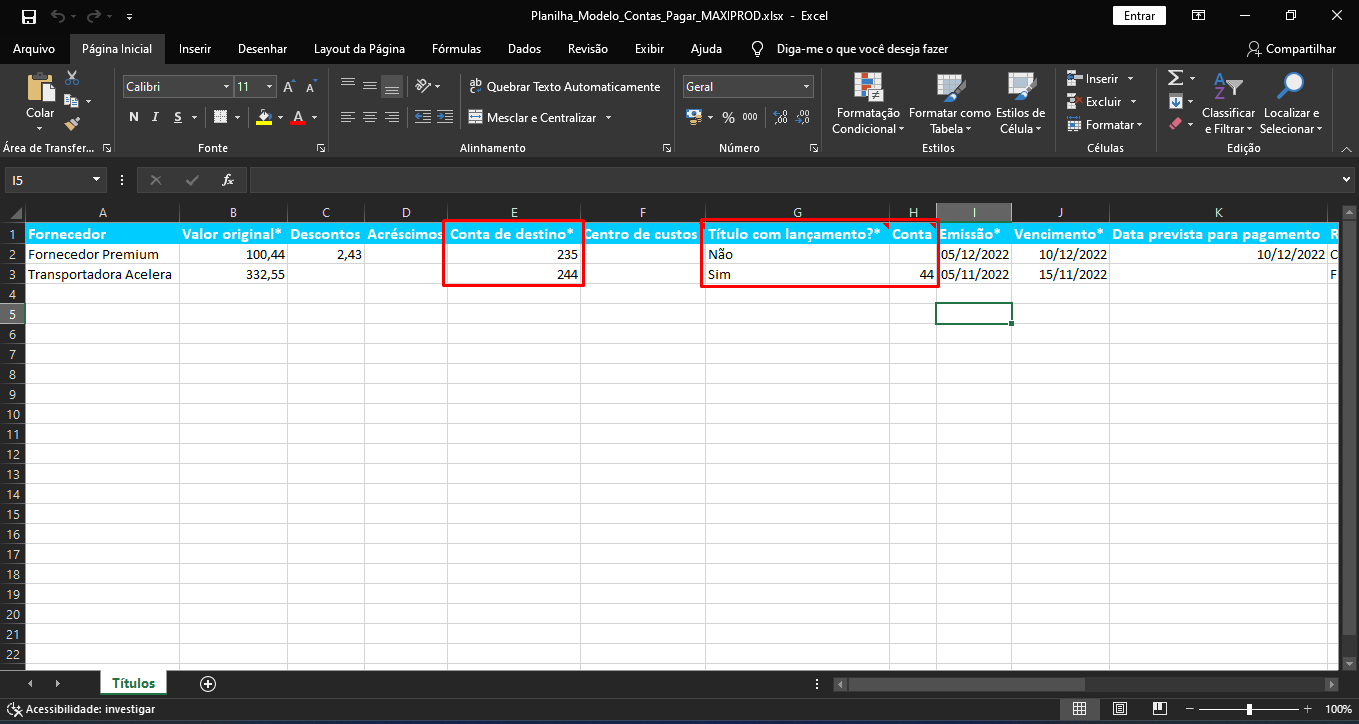1359x724 pixels.
Task: Expand the Formatação Condicional menu
Action: pyautogui.click(x=867, y=121)
